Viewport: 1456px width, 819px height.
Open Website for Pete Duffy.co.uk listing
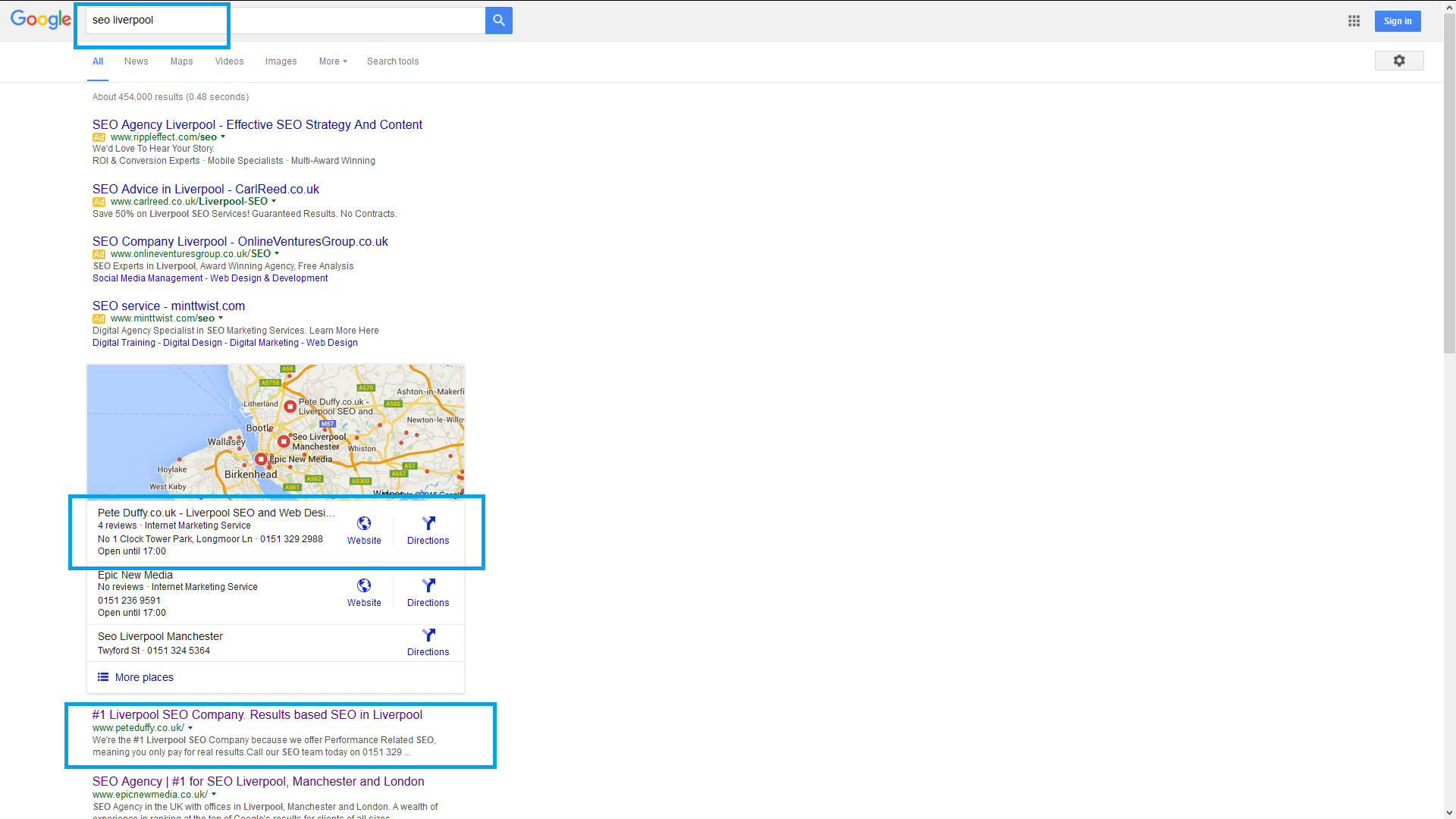tap(364, 530)
